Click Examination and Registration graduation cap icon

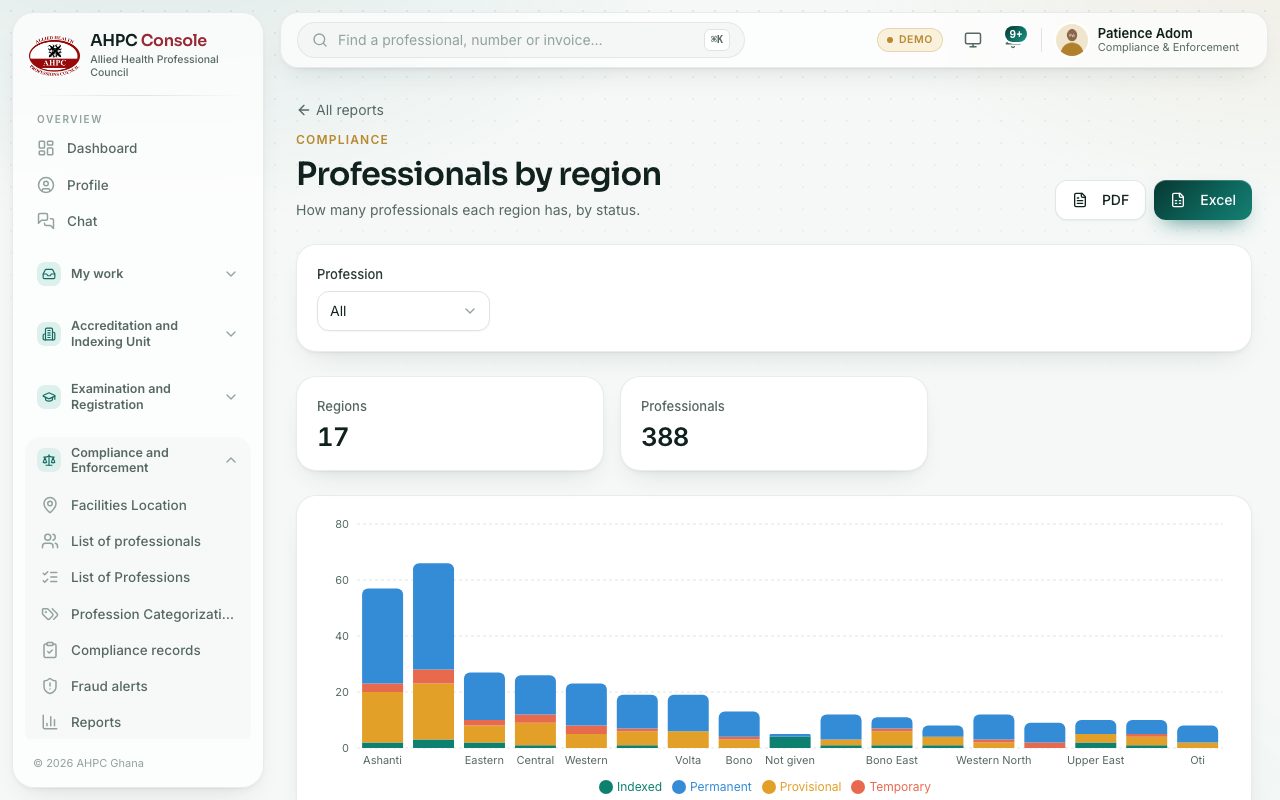[x=49, y=397]
